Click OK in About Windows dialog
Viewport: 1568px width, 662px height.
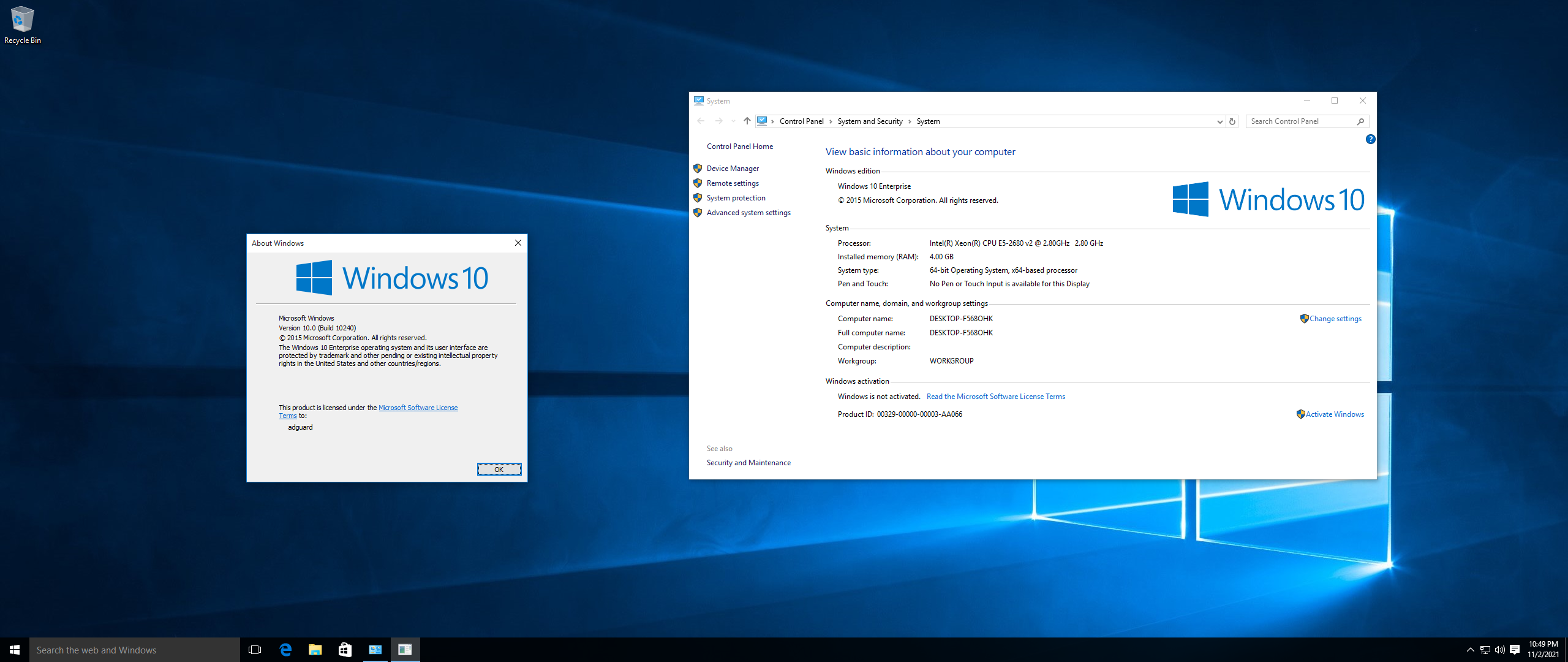pyautogui.click(x=499, y=470)
